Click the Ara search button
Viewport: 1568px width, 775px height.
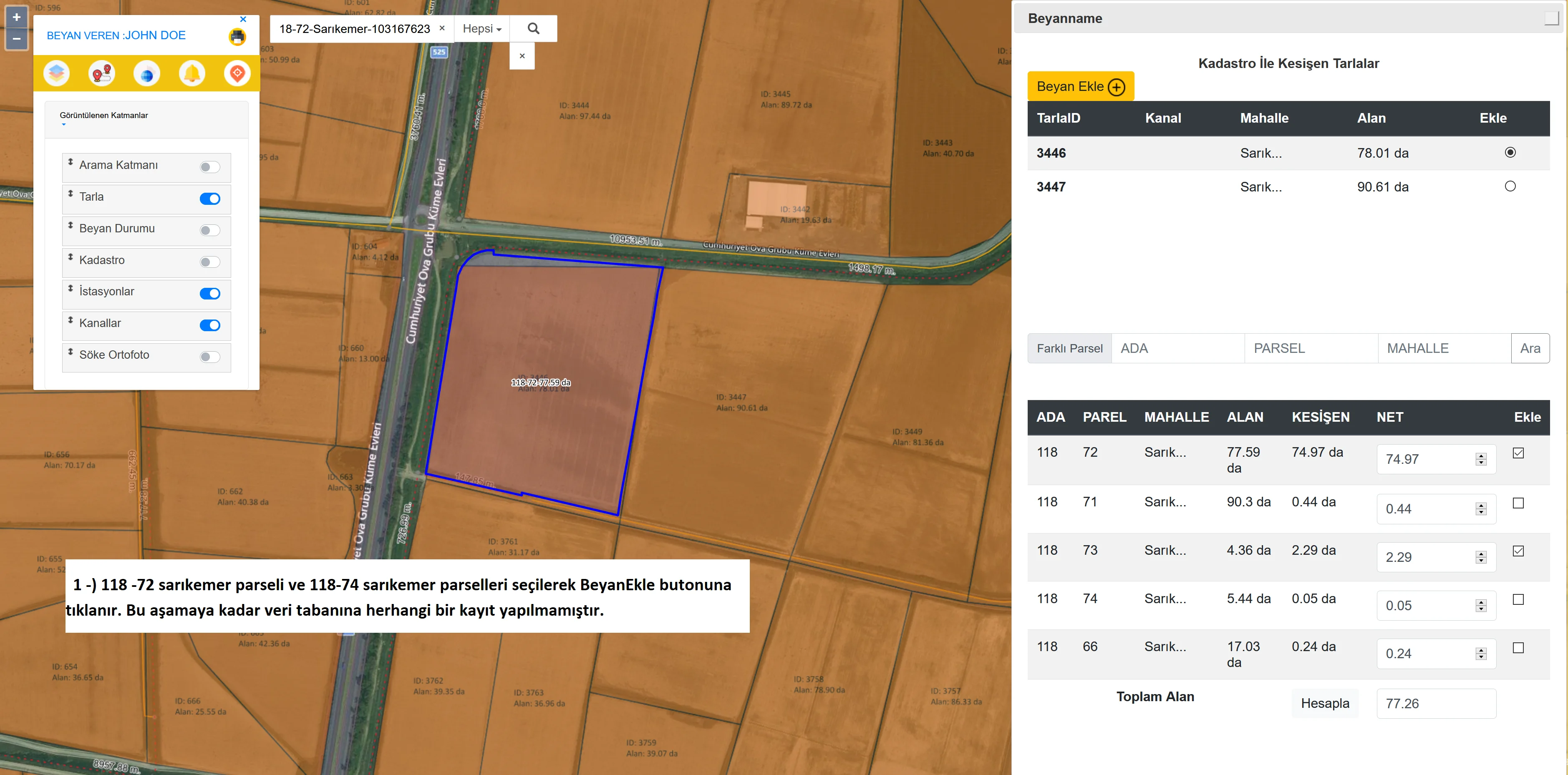click(1530, 349)
